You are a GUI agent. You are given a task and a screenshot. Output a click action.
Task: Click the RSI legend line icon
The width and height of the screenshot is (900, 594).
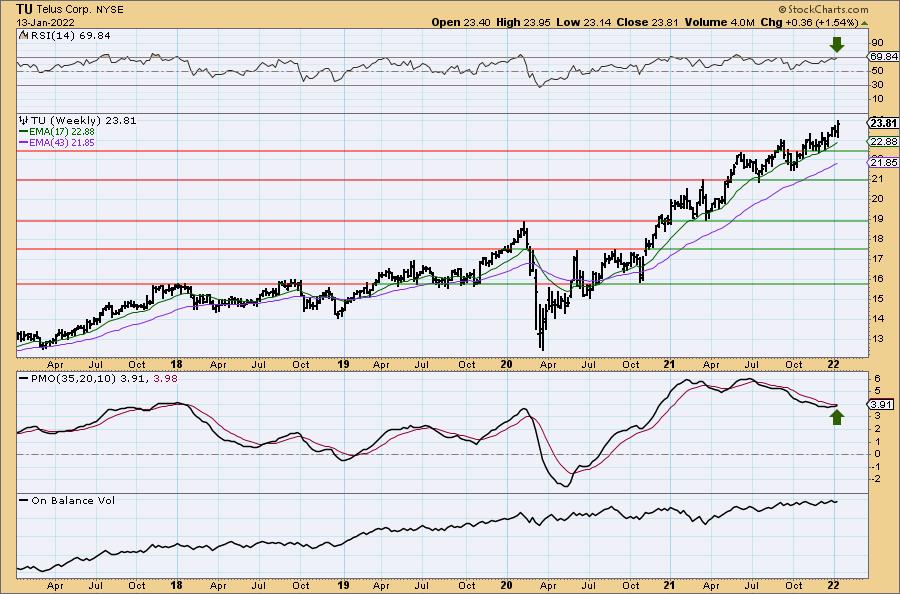(23, 35)
